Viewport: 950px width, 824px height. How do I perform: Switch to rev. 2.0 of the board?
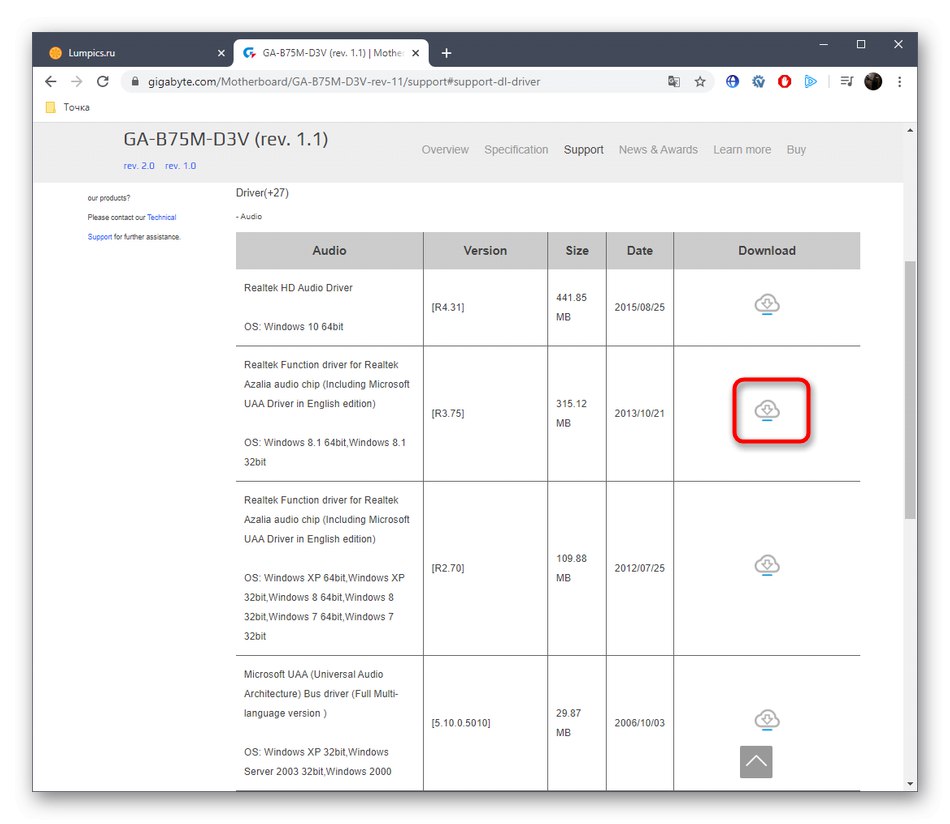(x=139, y=165)
